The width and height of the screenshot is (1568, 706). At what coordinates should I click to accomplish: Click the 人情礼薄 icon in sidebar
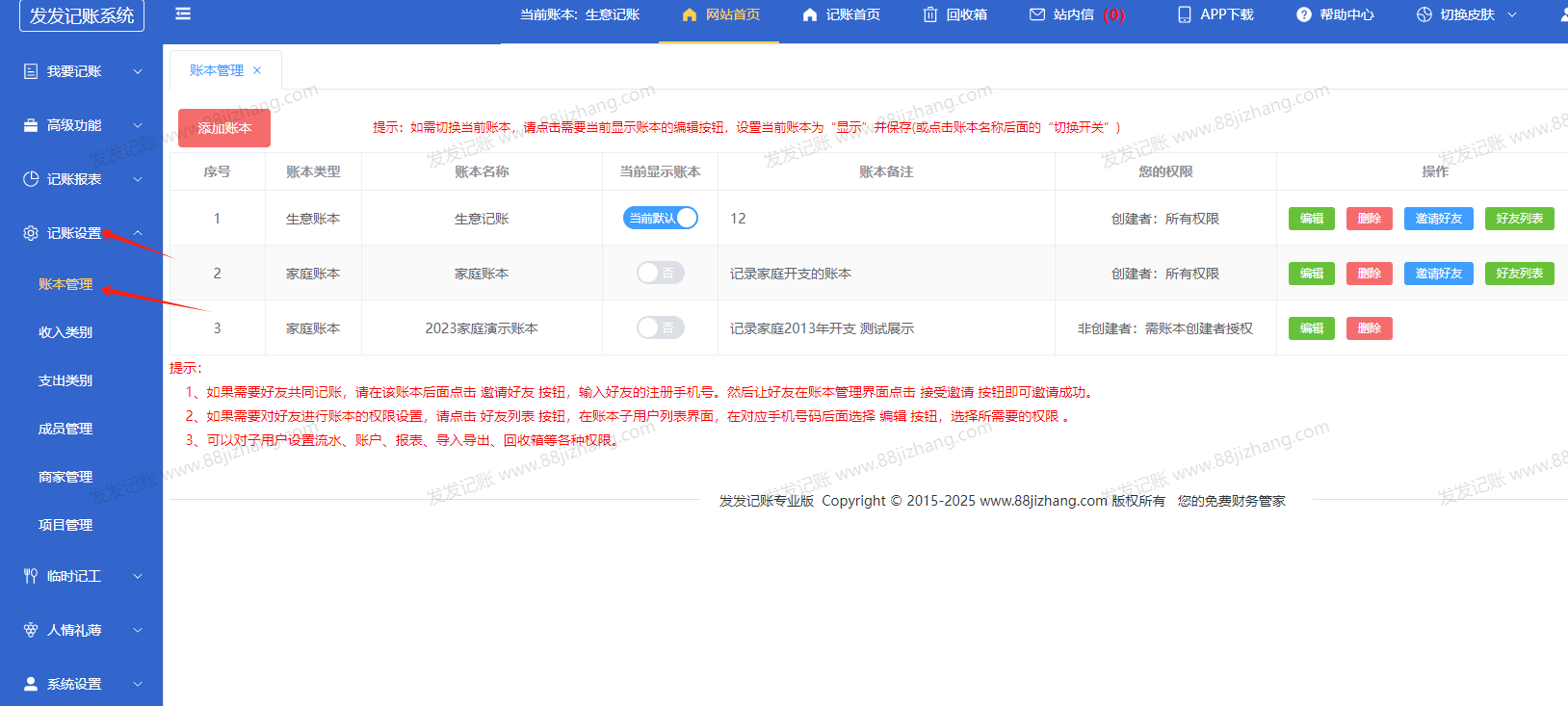coord(31,630)
